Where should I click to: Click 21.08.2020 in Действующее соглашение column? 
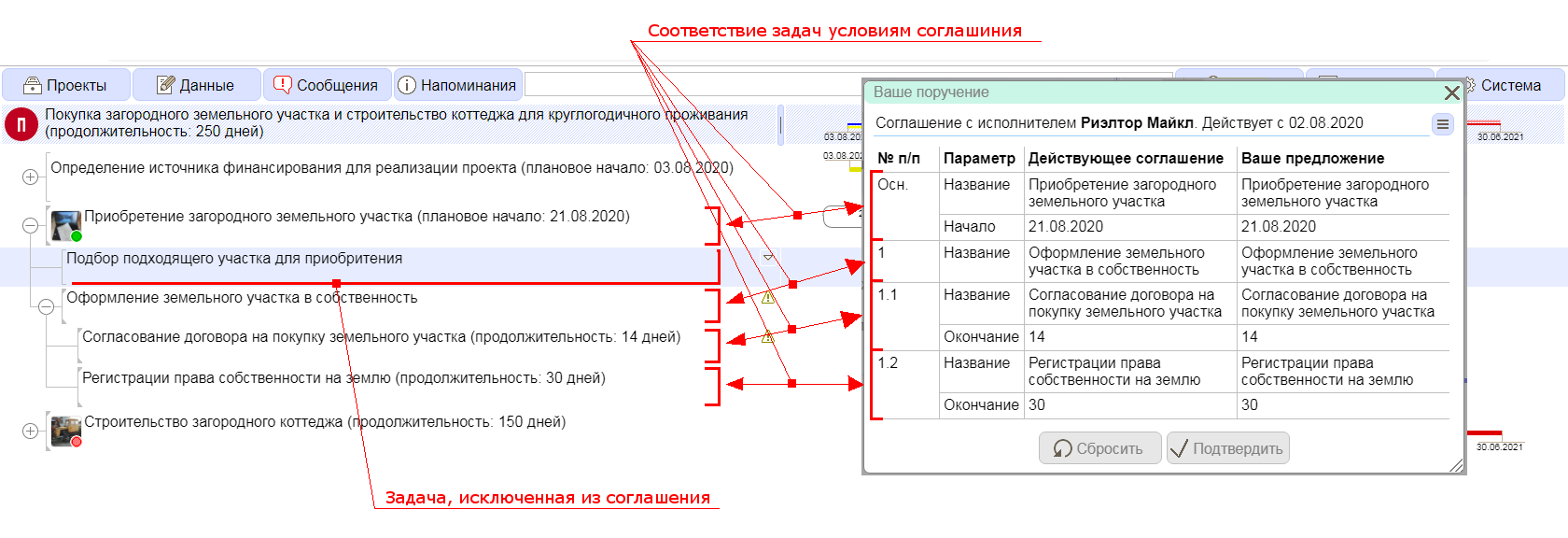point(1066,227)
